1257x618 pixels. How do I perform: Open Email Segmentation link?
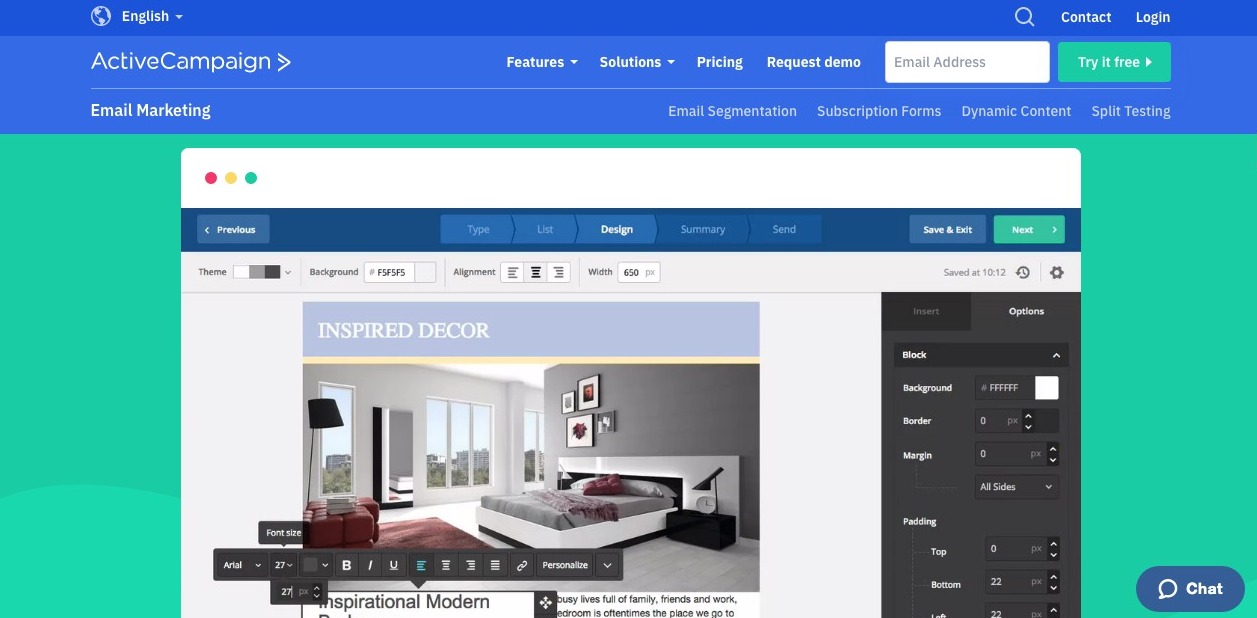(732, 111)
